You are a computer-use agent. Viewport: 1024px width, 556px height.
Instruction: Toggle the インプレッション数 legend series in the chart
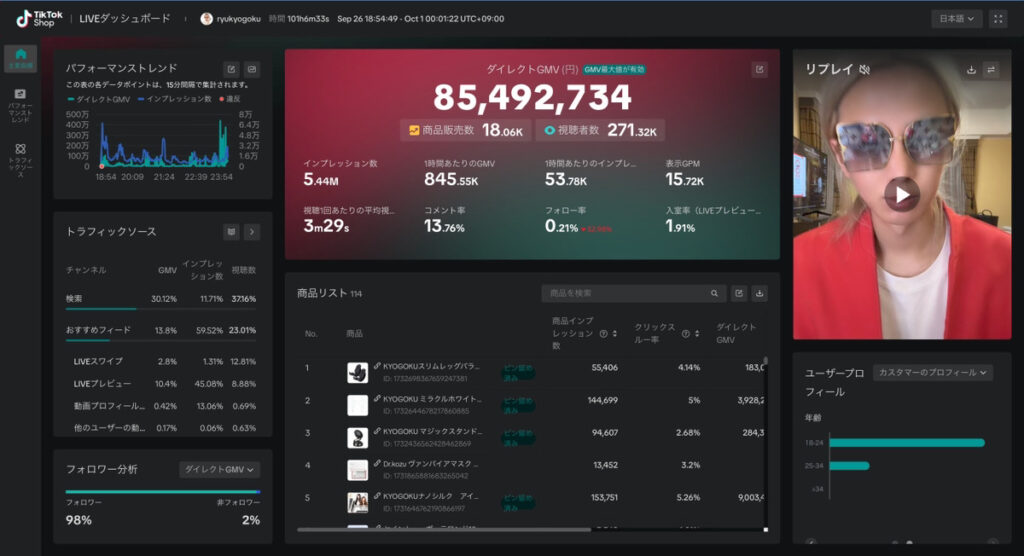[174, 98]
